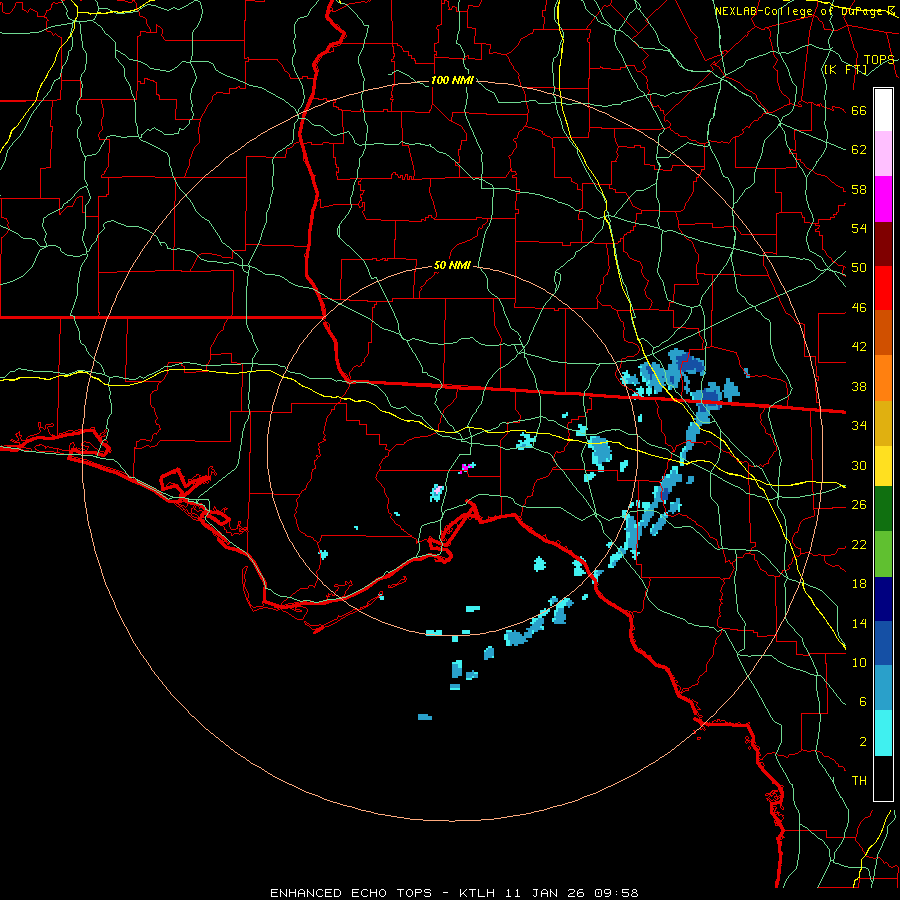Click the magenta 58 kft legend color
Screen dimensions: 900x900
click(x=883, y=199)
